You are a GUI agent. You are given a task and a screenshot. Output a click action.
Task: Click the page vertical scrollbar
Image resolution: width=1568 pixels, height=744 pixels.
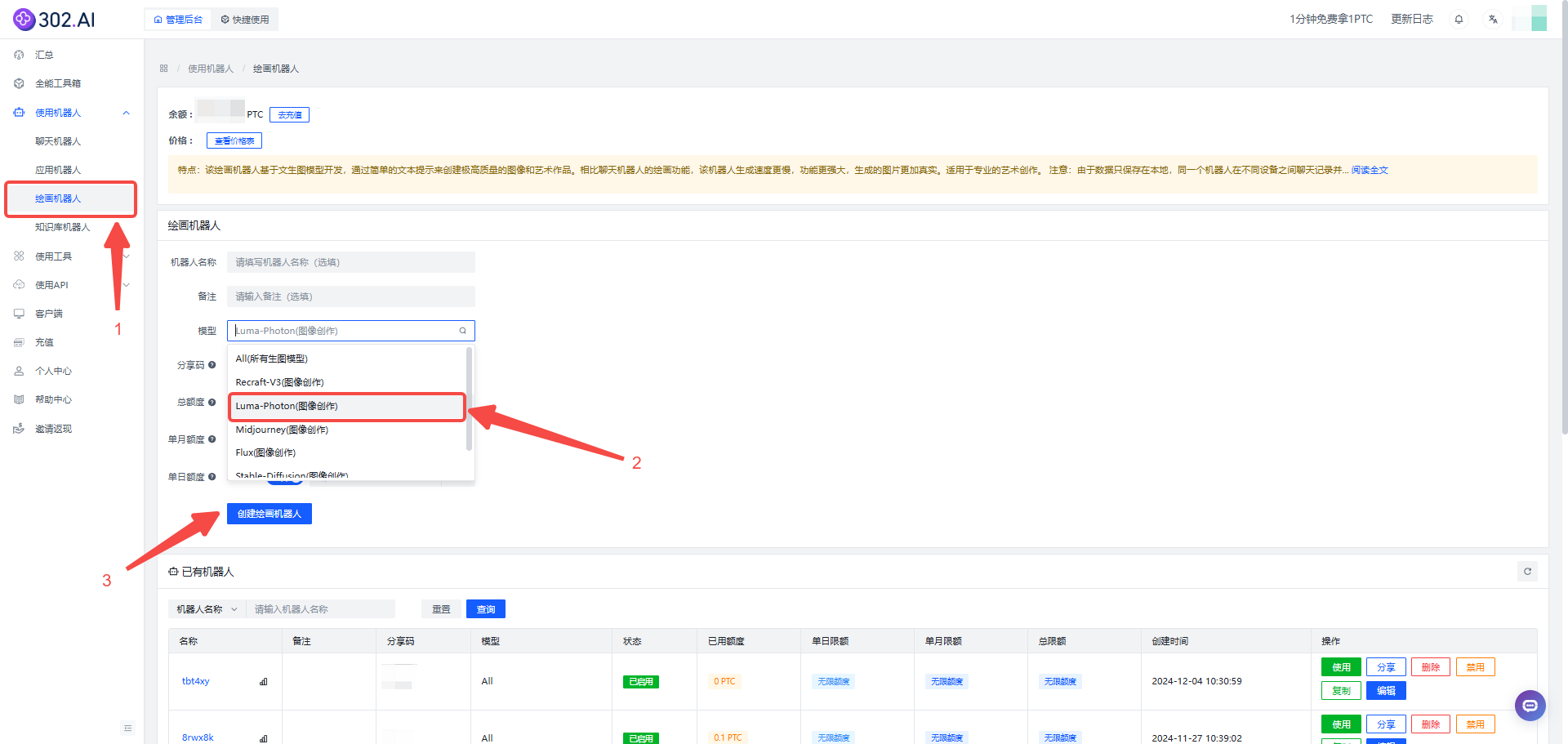[x=1564, y=216]
